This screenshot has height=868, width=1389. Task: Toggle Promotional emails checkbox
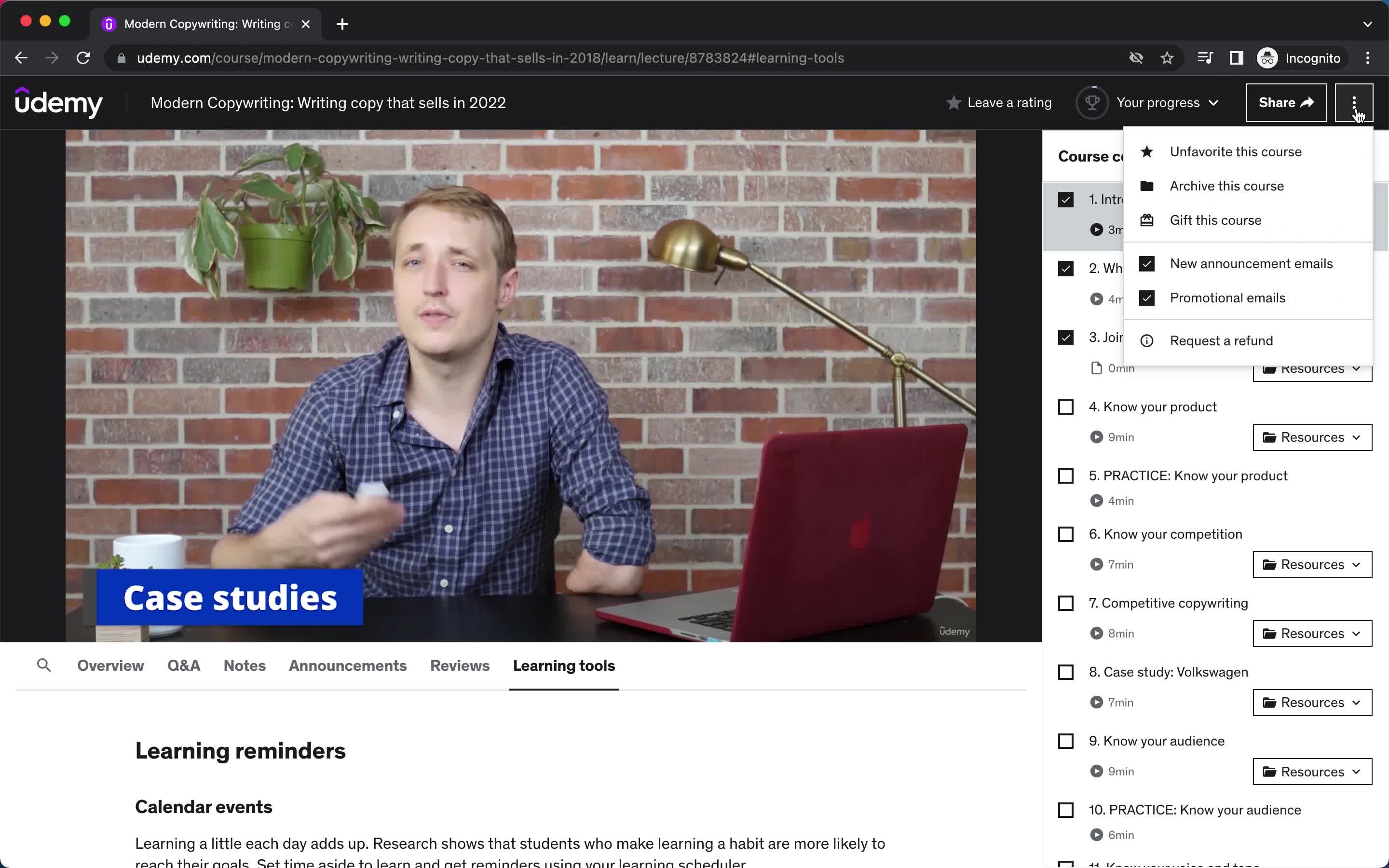click(x=1147, y=297)
